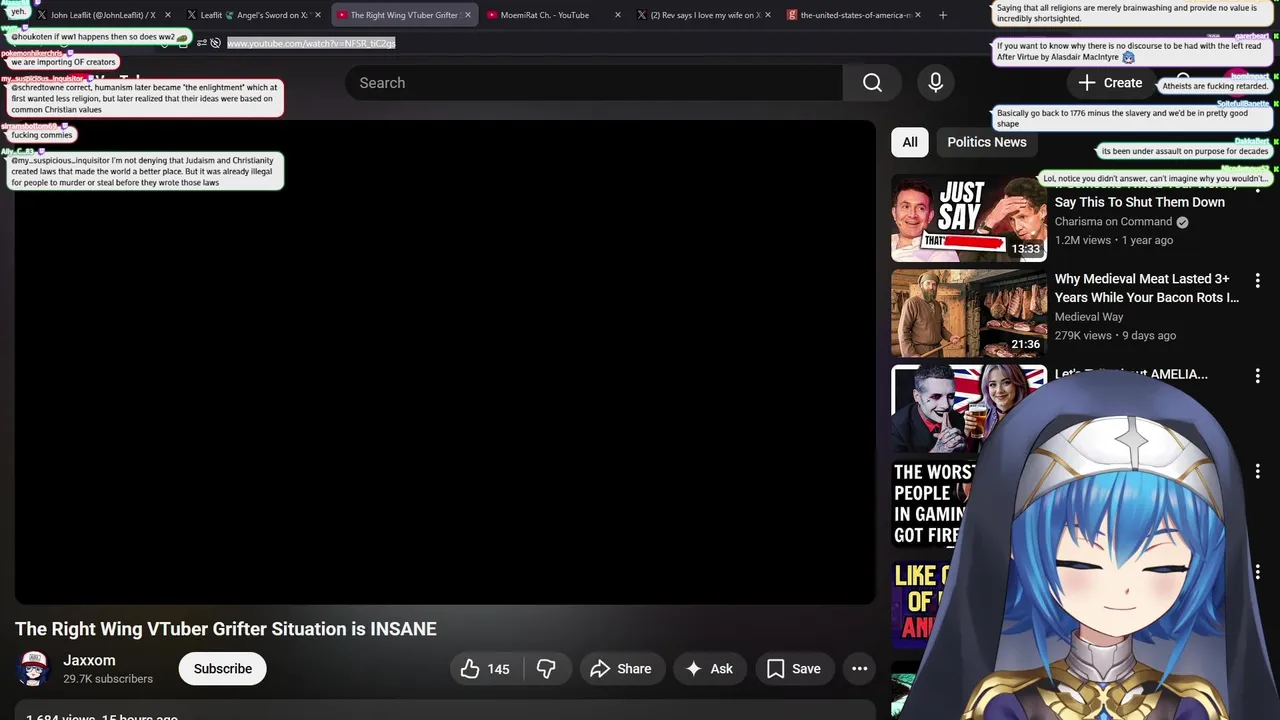Close the John Leaflit X tab
This screenshot has height=720, width=1280.
click(x=167, y=15)
